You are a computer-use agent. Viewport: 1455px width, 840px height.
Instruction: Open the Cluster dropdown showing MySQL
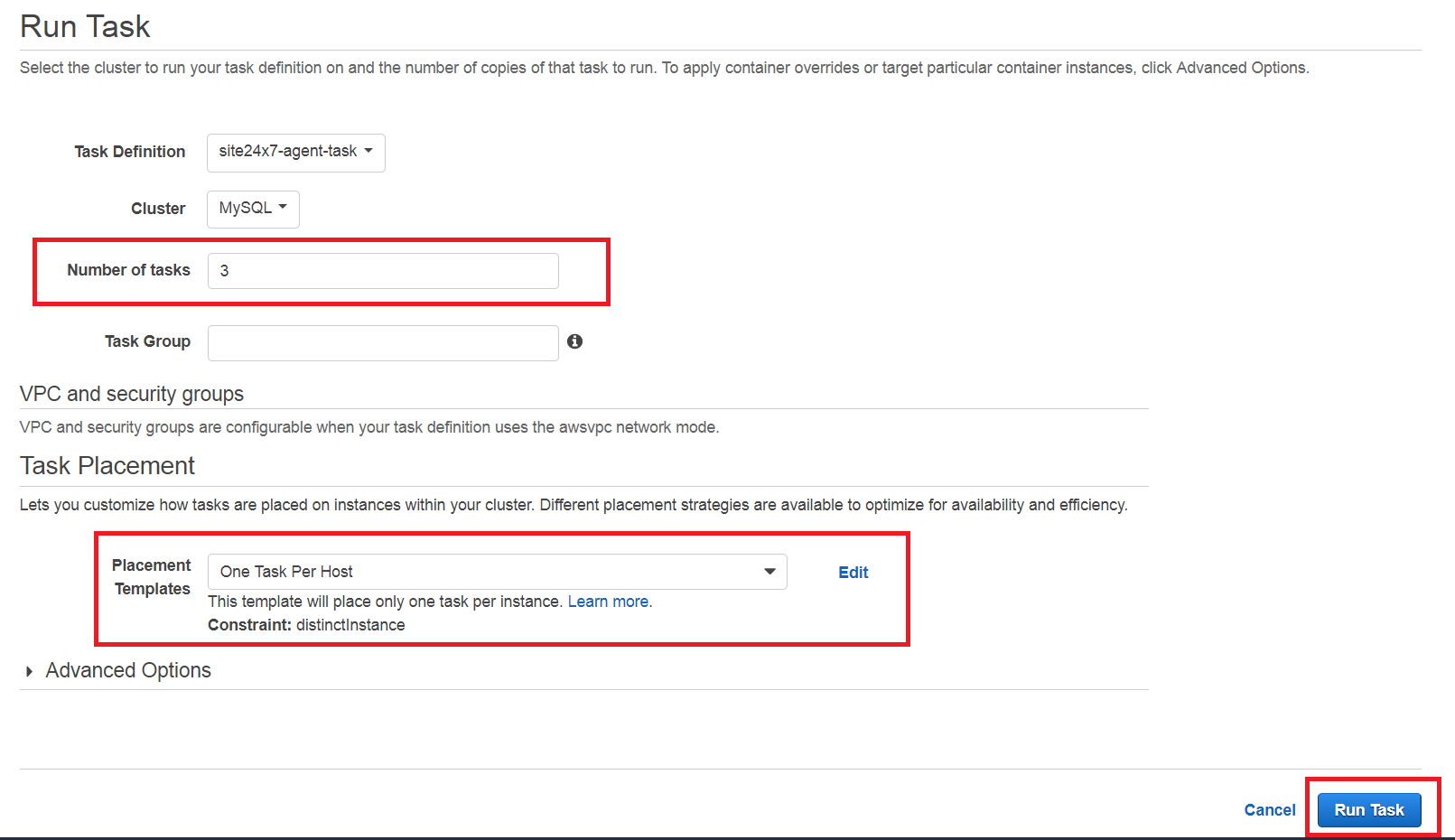tap(253, 209)
